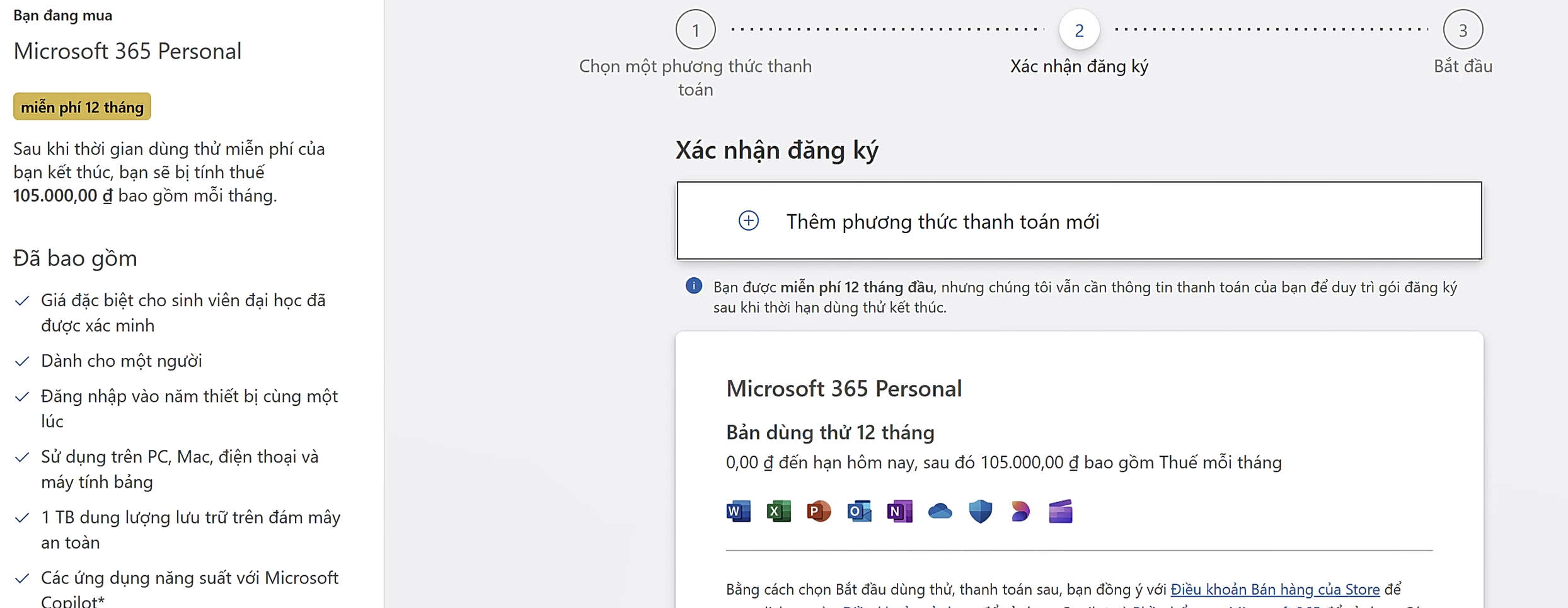Click the OneNote app icon
Viewport: 1568px width, 608px height.
tap(899, 511)
